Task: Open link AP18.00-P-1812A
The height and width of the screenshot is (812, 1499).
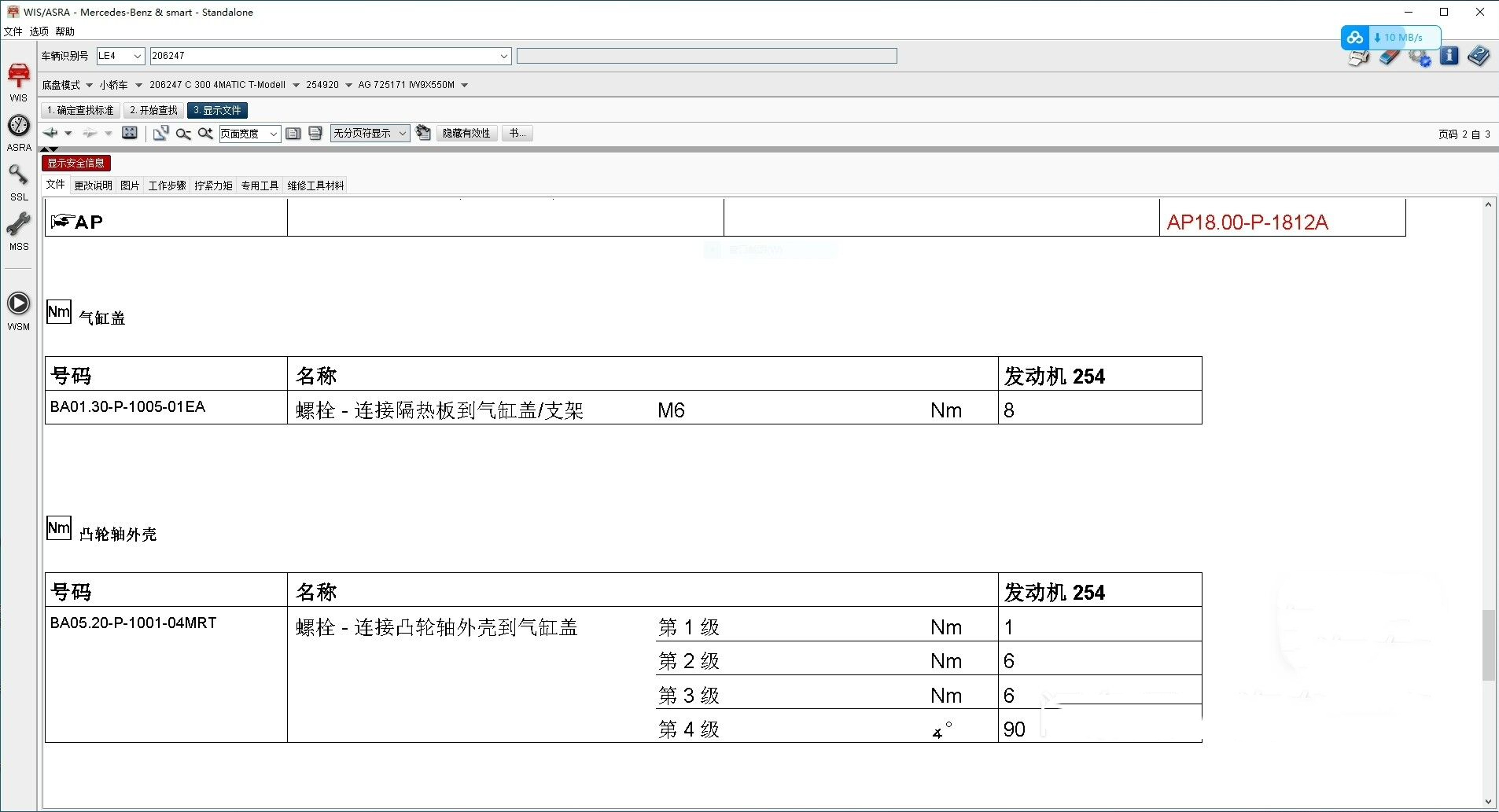Action: tap(1247, 222)
